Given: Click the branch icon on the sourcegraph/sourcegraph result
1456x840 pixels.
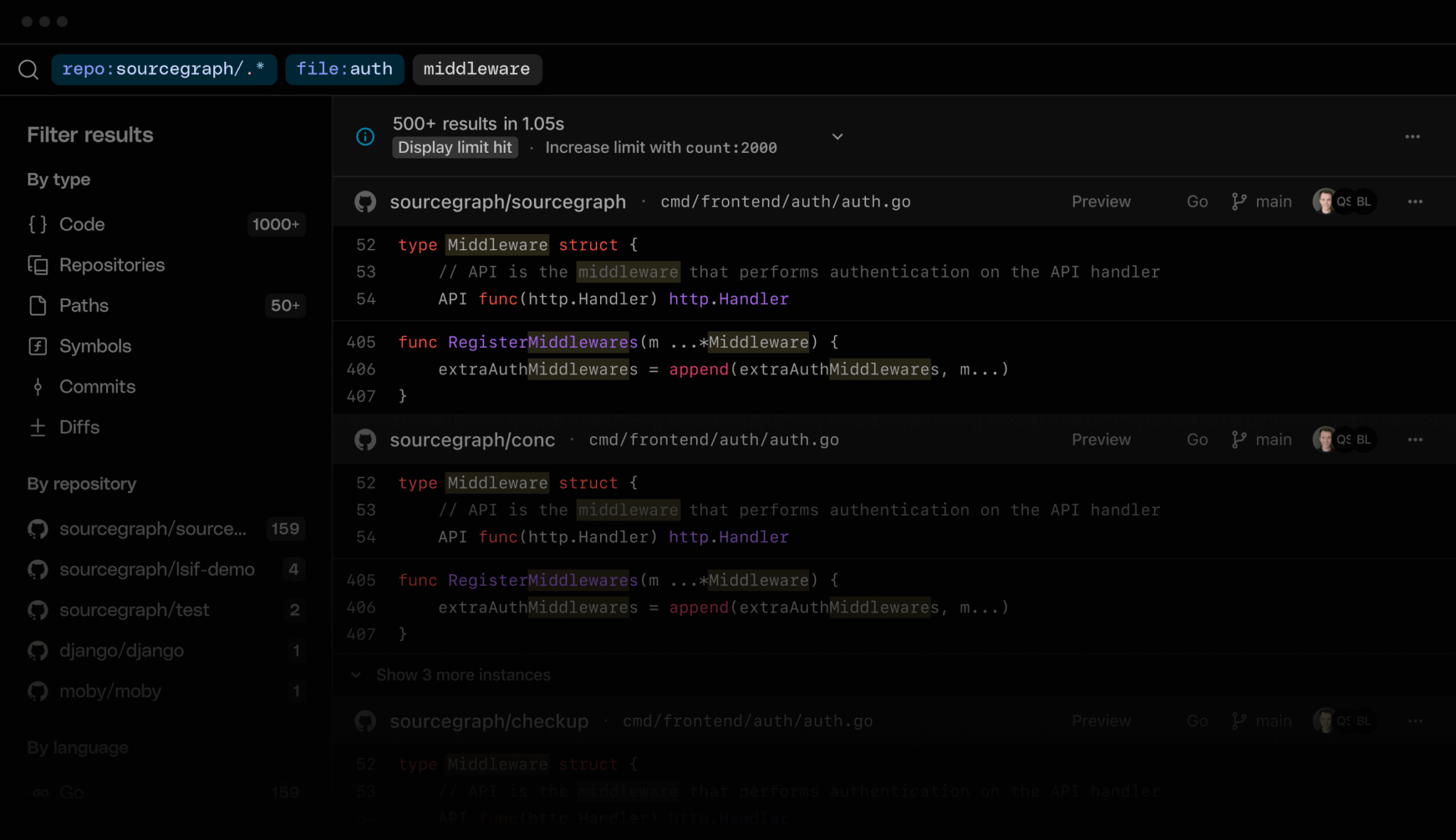Looking at the screenshot, I should pos(1238,201).
